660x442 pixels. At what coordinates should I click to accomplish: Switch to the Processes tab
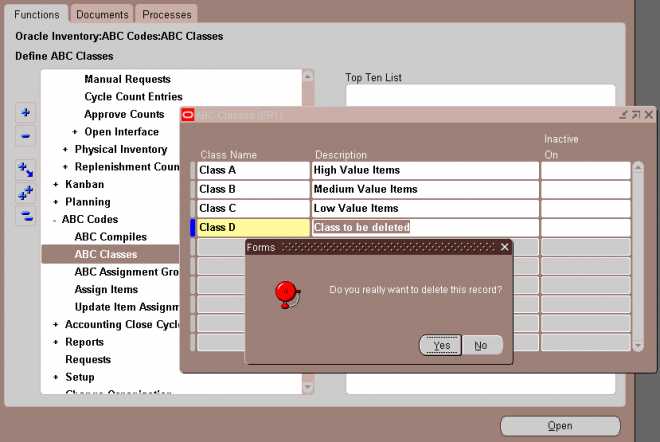point(167,14)
